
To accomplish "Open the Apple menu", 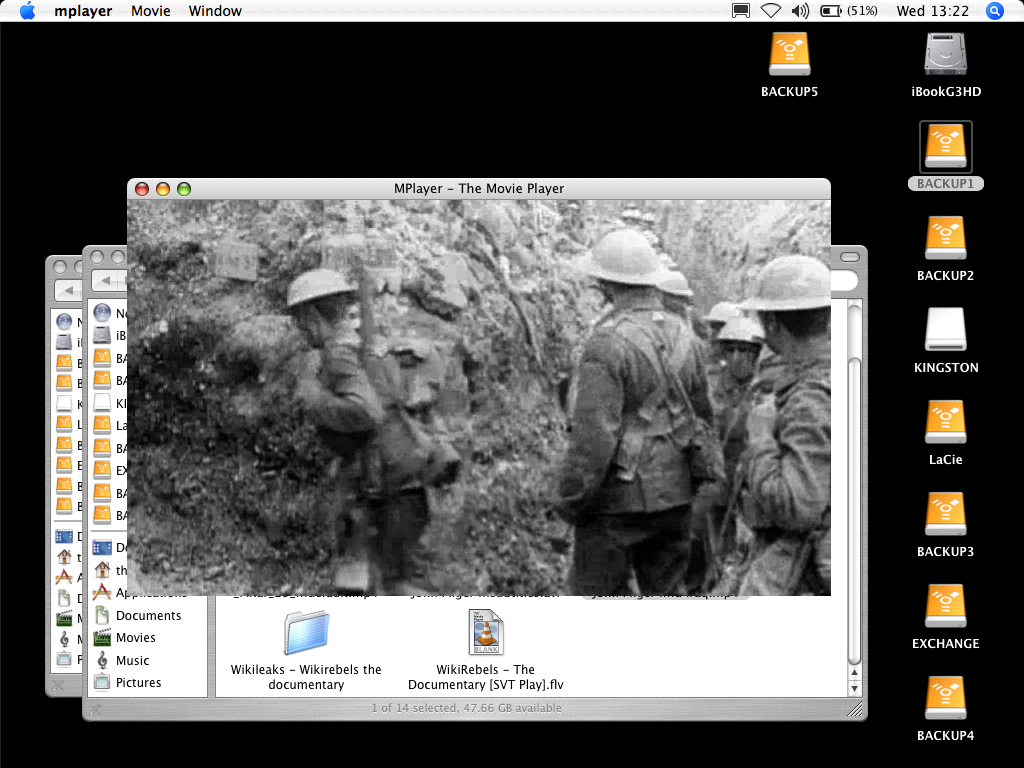I will [x=27, y=11].
